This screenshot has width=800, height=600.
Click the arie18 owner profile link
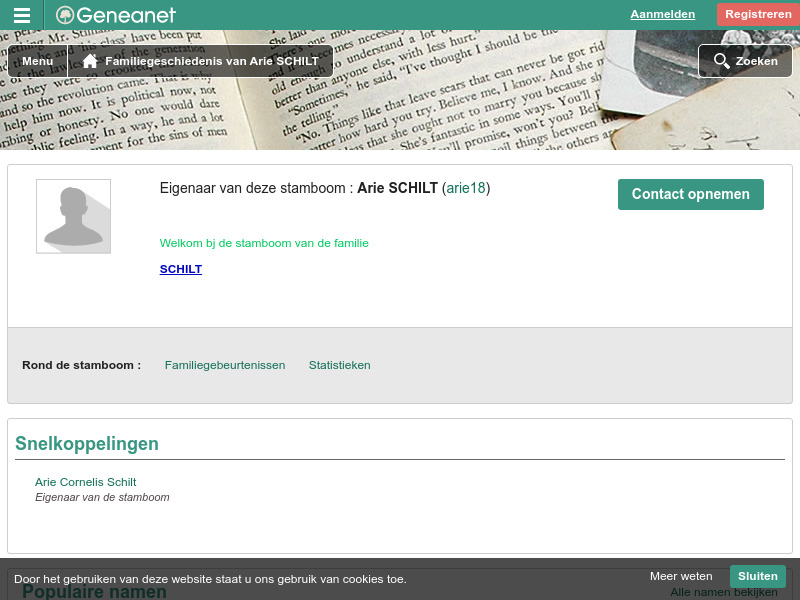click(464, 187)
